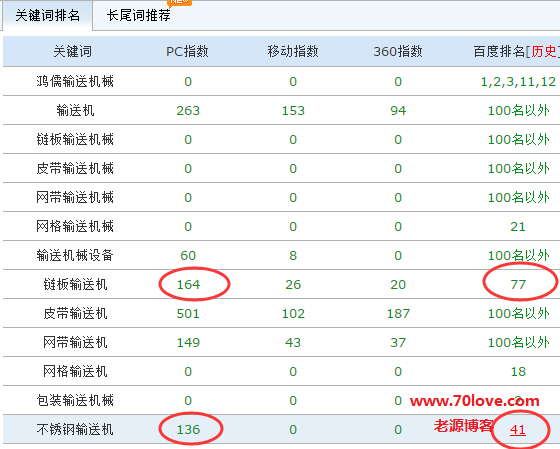Click 360 index 187 for 皮带输送机
The image size is (560, 449).
[398, 313]
